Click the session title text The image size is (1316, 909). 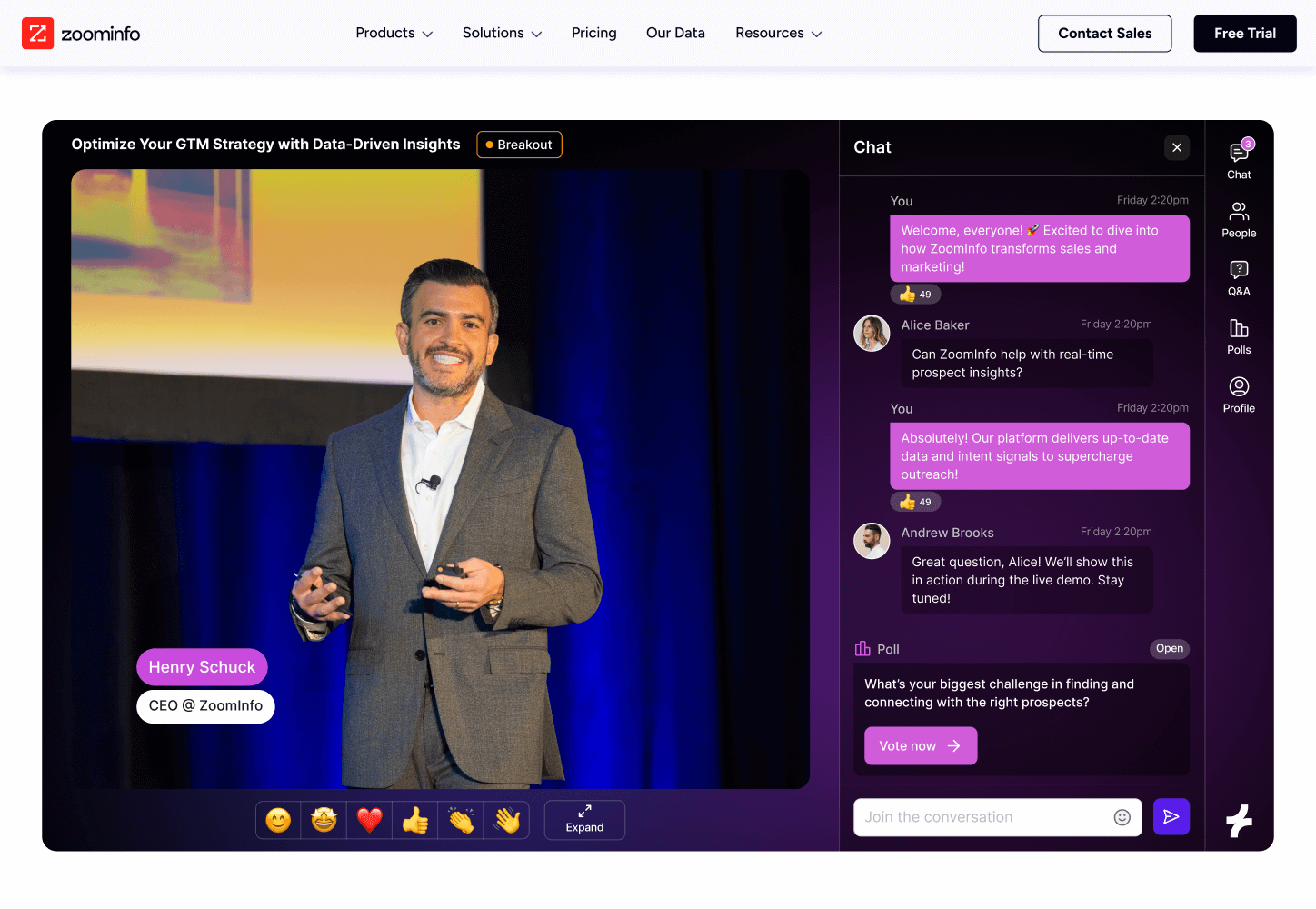point(265,145)
